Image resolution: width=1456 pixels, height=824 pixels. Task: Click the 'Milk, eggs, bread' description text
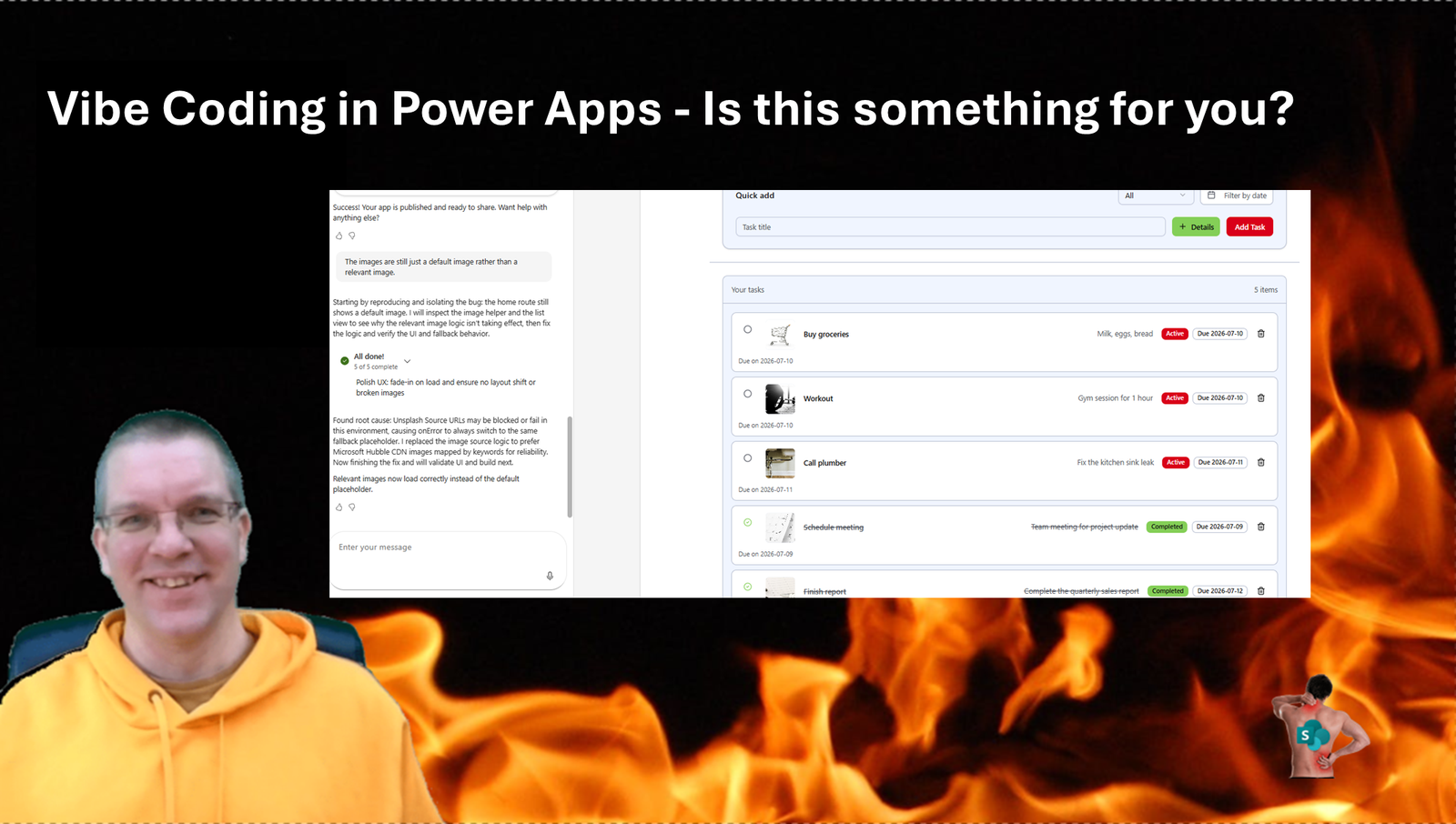(x=1125, y=334)
